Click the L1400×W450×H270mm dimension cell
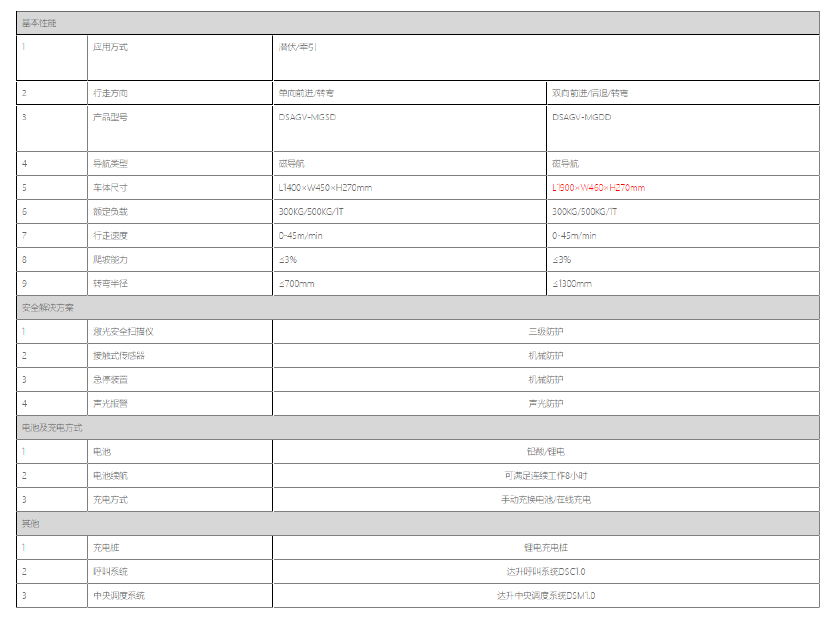Viewport: 831px width, 619px height. pyautogui.click(x=325, y=187)
